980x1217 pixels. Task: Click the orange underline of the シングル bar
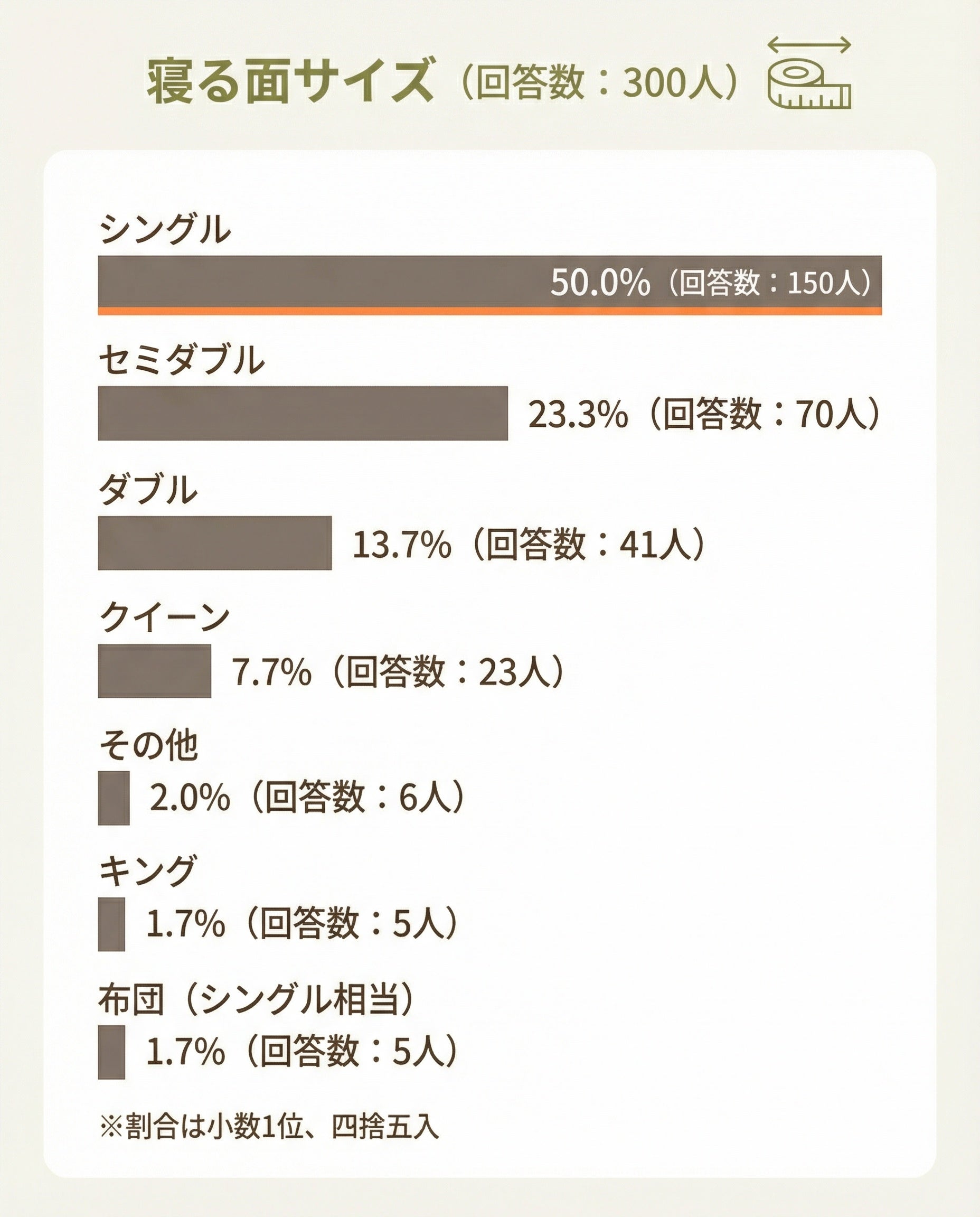coord(489,311)
